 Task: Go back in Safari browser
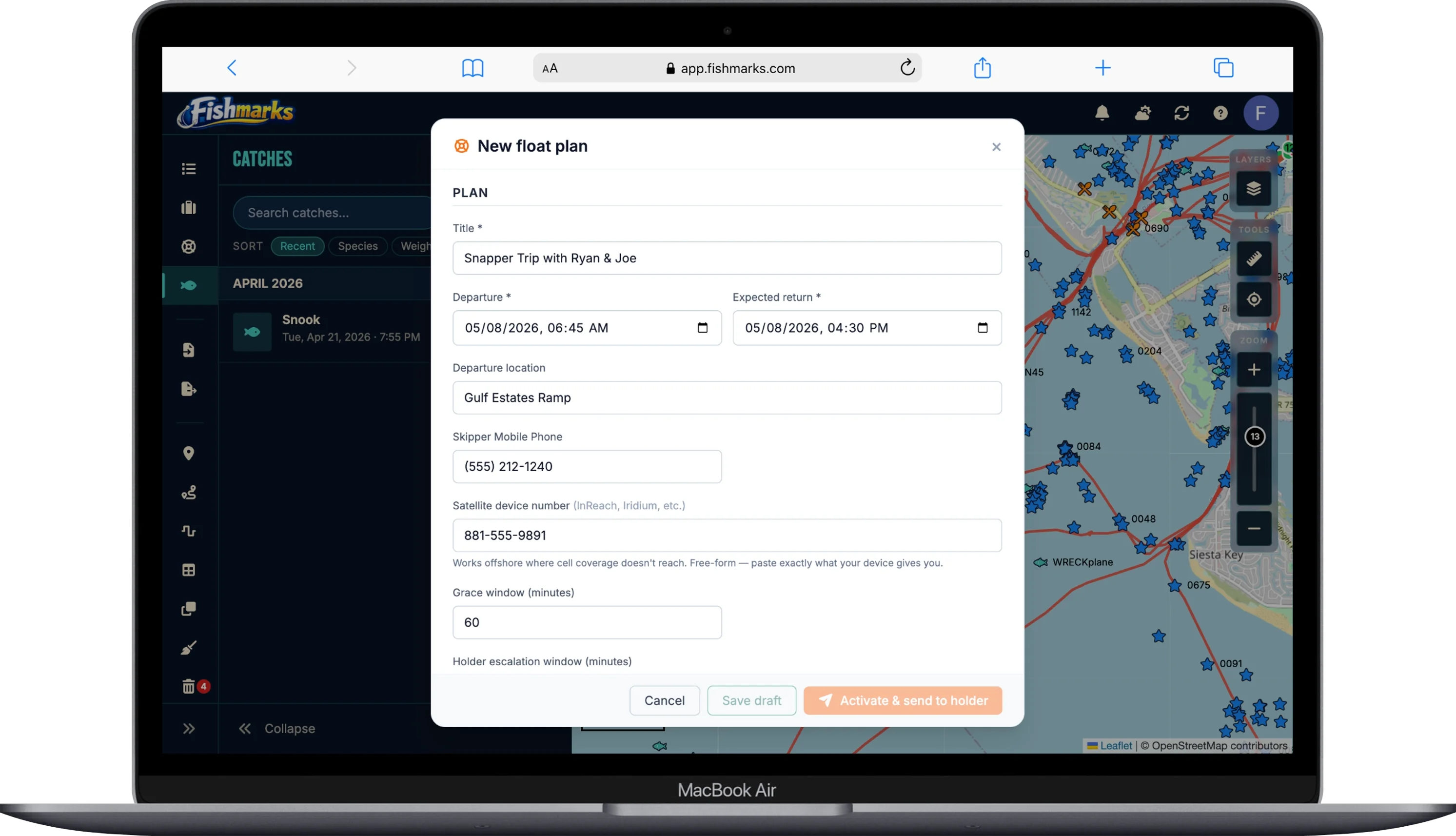[x=232, y=68]
